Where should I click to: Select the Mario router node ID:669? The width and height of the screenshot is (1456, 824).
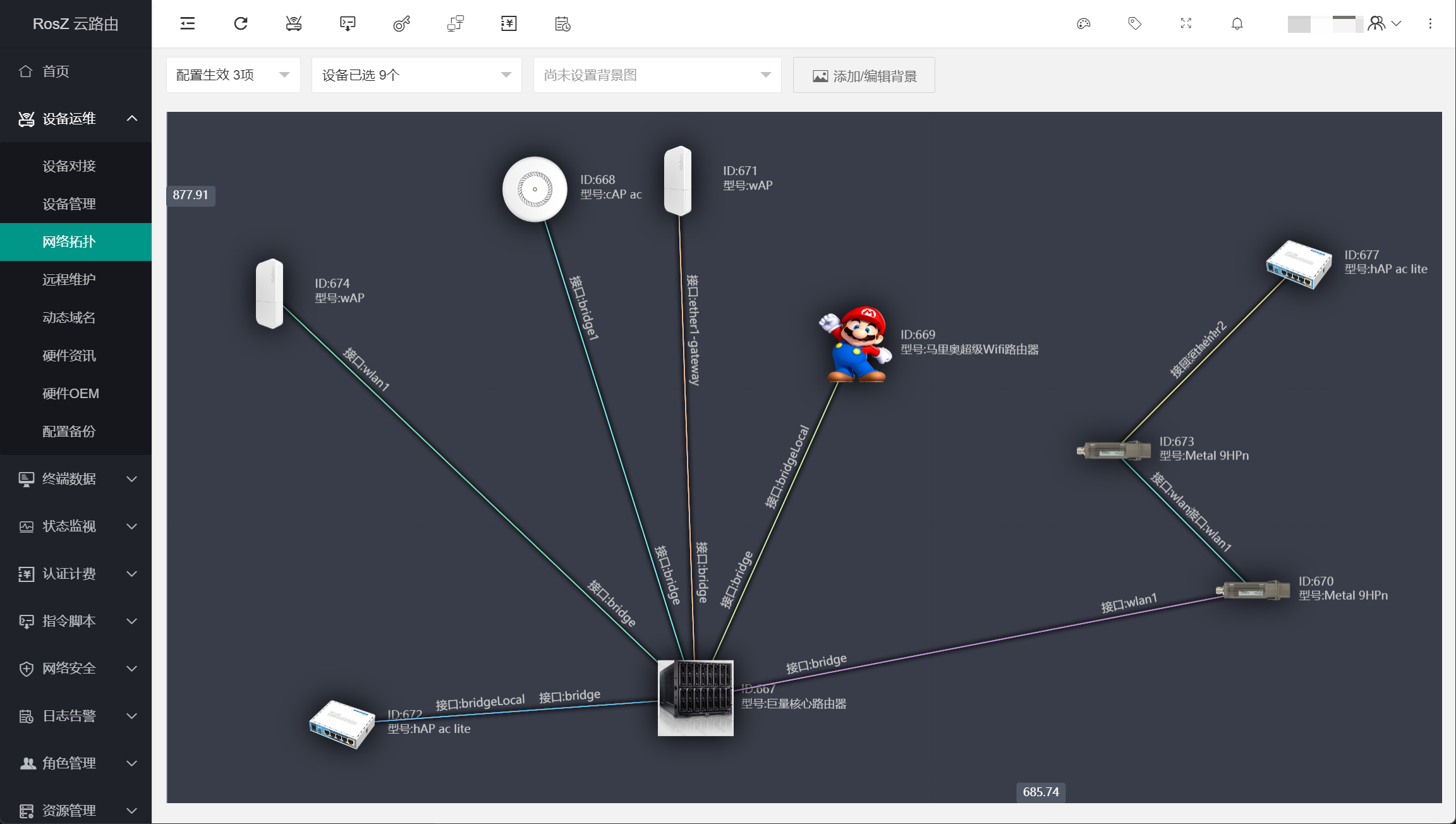click(856, 345)
